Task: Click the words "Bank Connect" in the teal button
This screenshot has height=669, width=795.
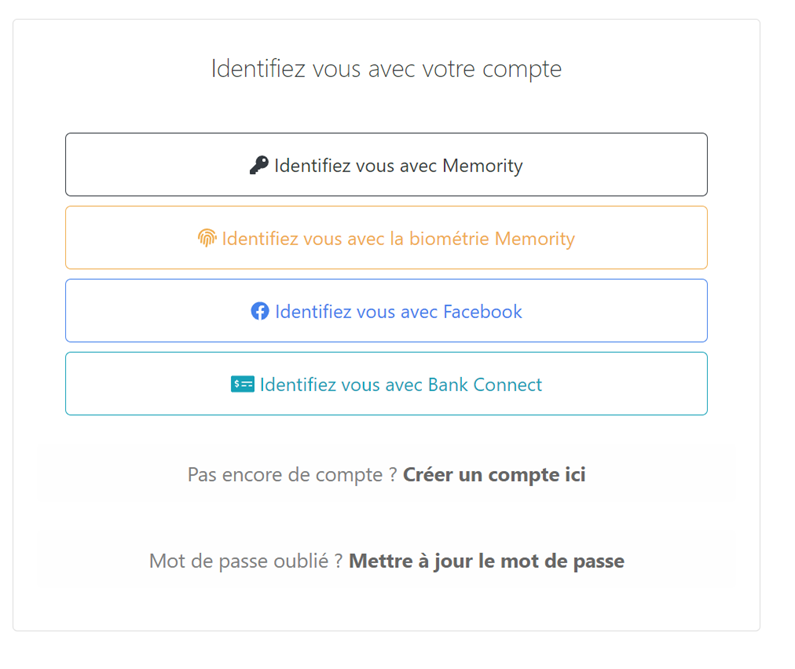Action: coord(485,384)
